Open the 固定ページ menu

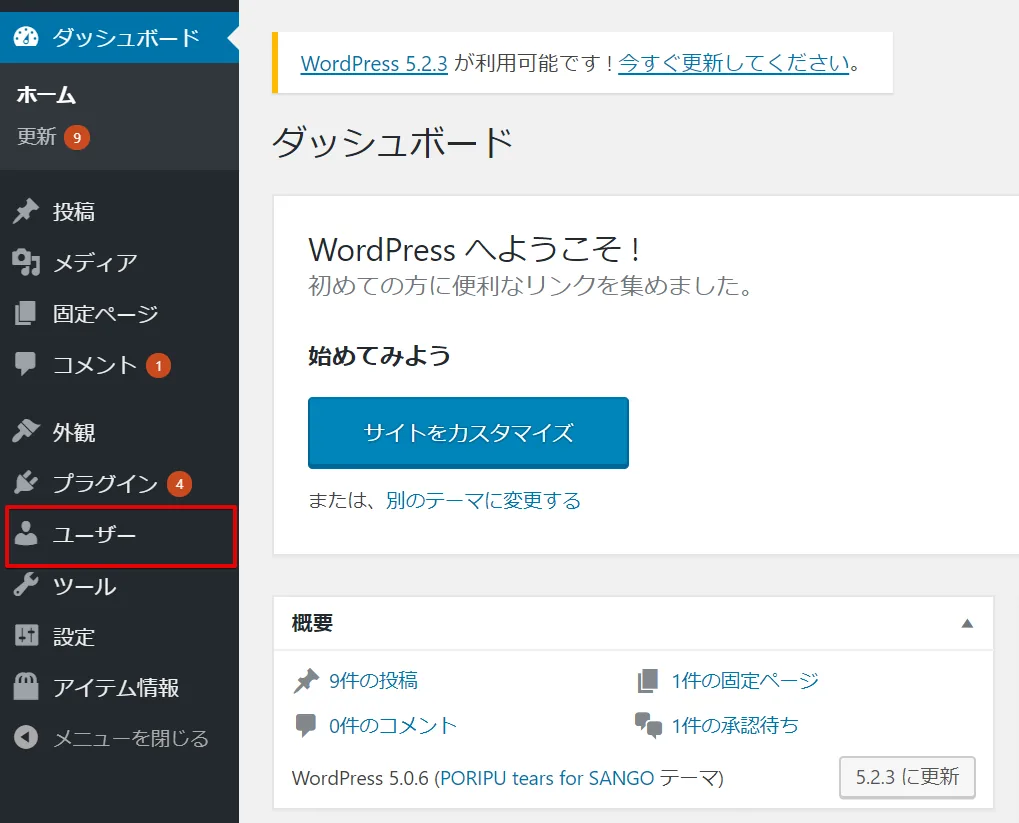tap(120, 313)
